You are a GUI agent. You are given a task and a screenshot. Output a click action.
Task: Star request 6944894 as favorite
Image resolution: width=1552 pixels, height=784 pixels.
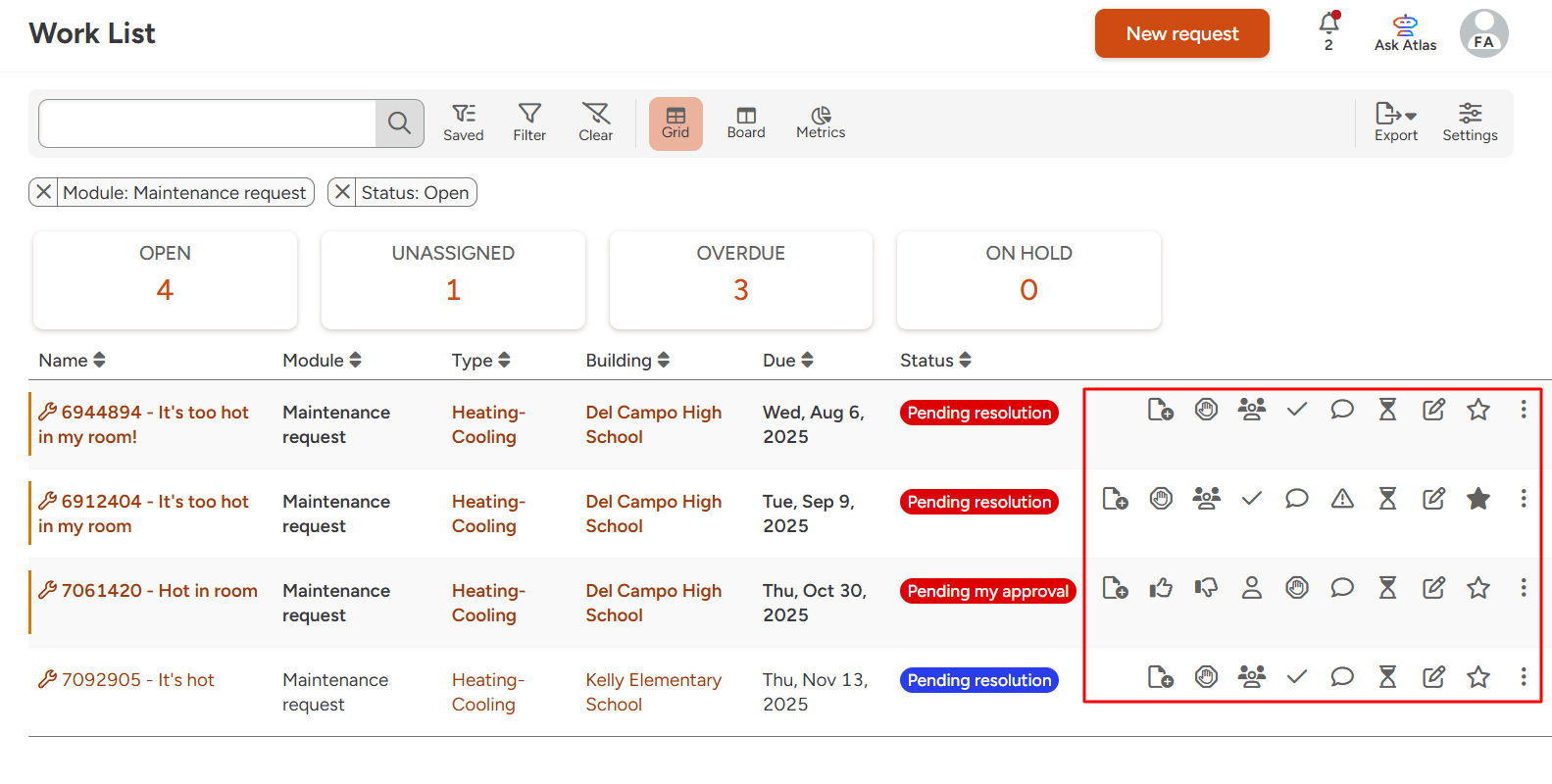1478,410
